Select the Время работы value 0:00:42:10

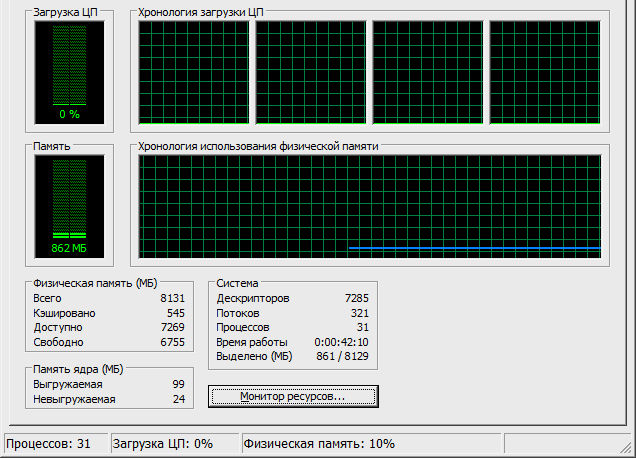(x=341, y=342)
